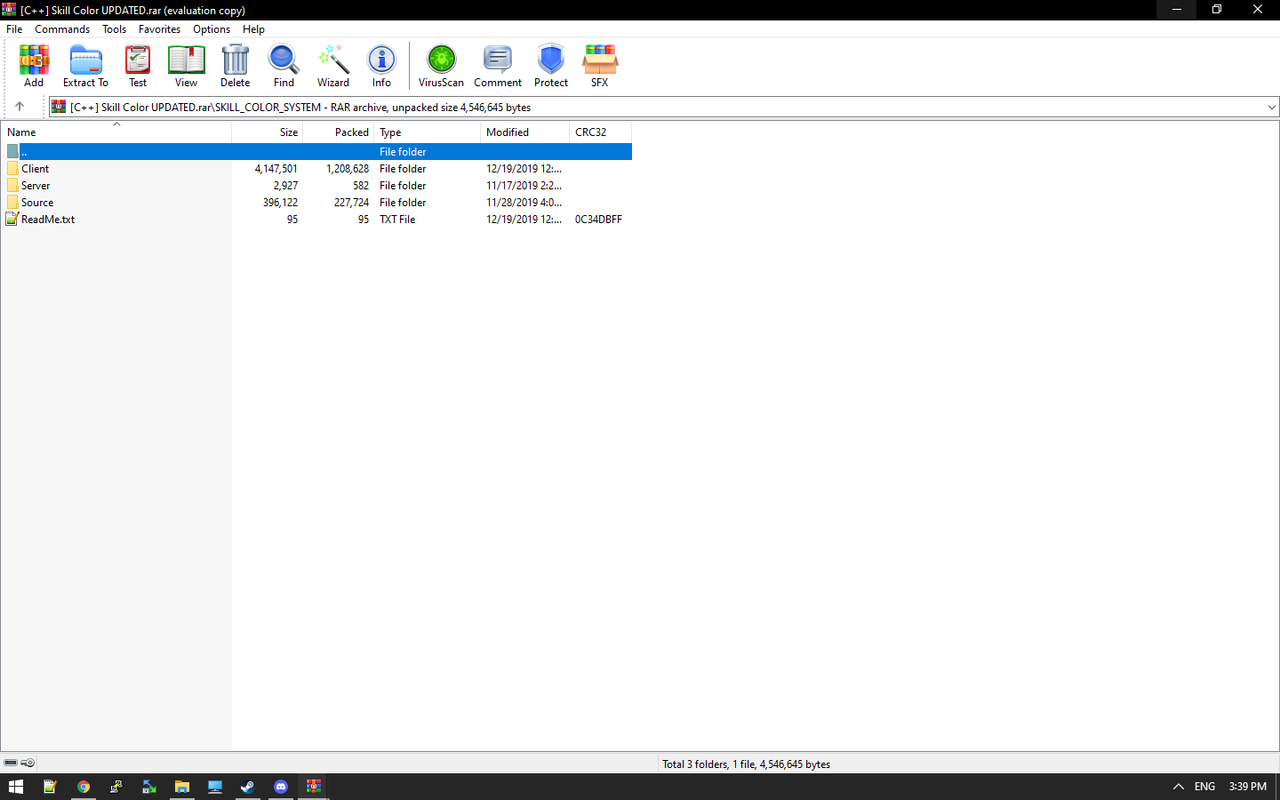Open the Commands menu
1280x800 pixels.
coord(62,29)
